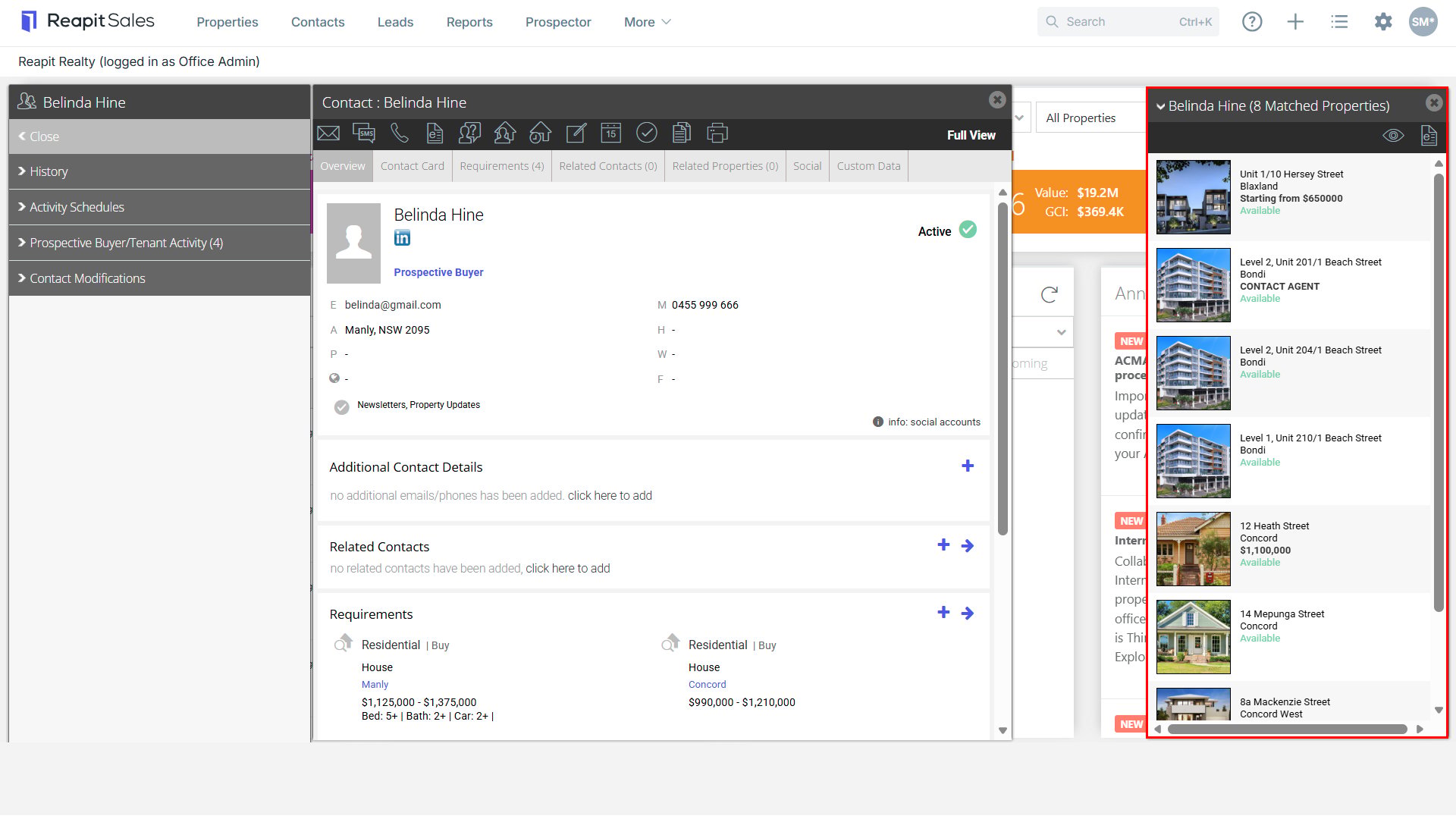Click the task checkmark icon in toolbar

coord(646,133)
